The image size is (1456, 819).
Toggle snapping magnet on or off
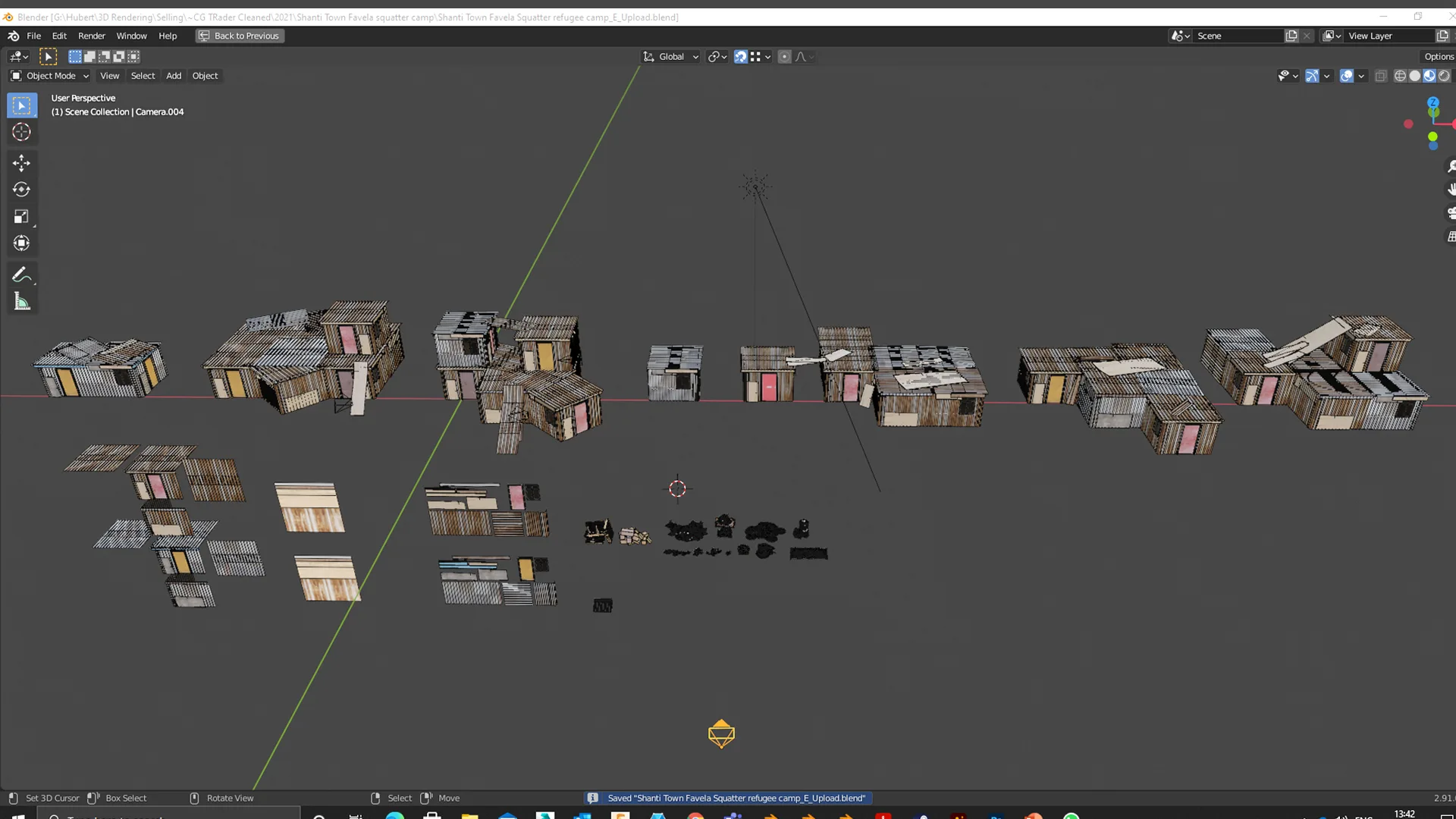(741, 57)
